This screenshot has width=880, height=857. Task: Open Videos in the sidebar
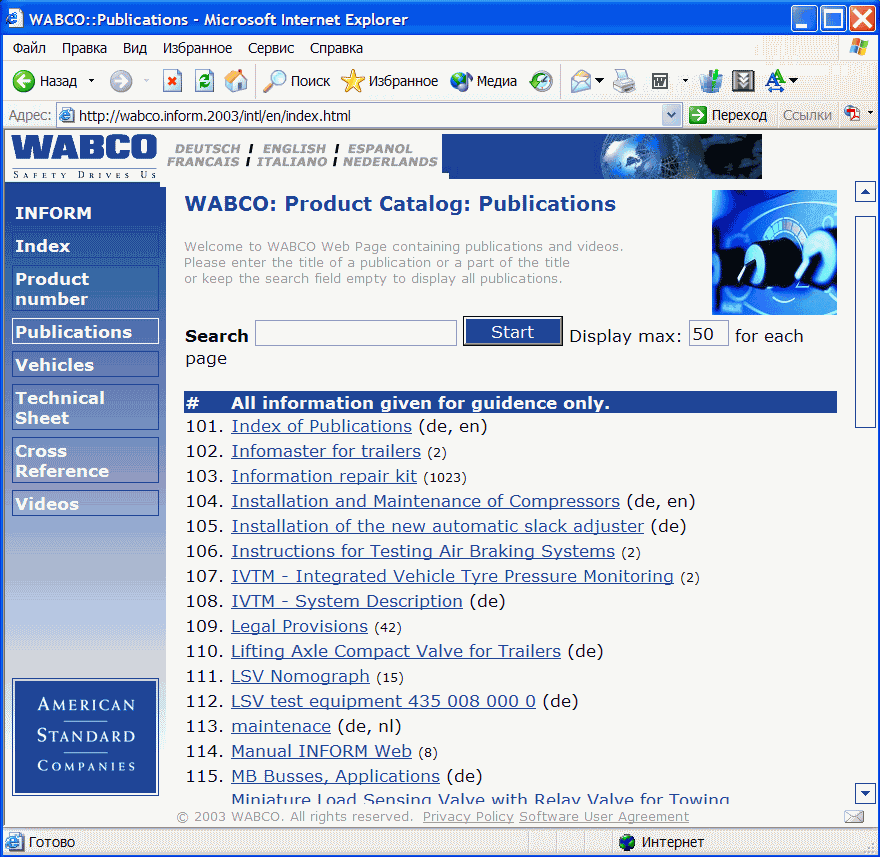coord(85,503)
